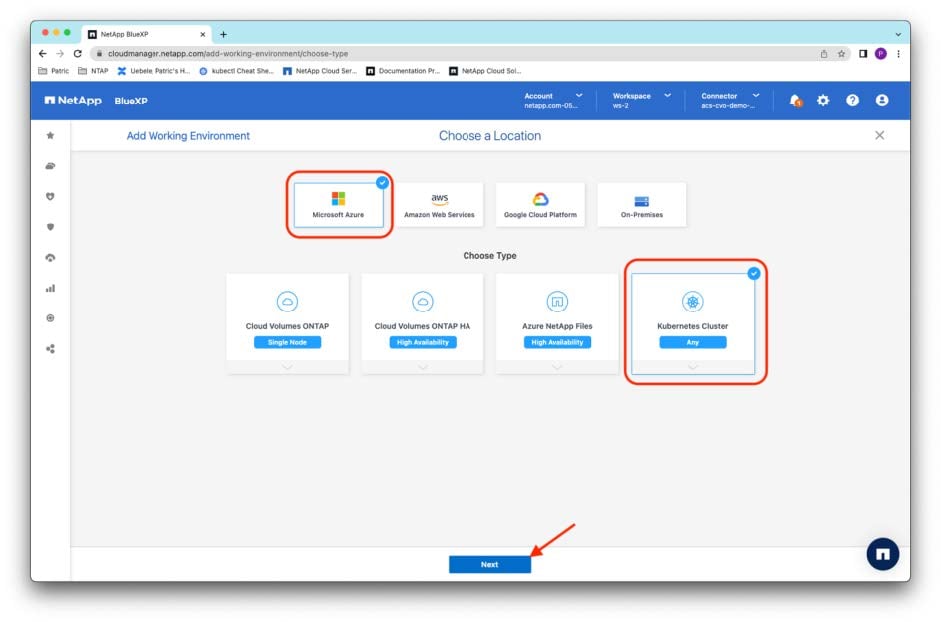The width and height of the screenshot is (941, 622).
Task: Expand details chevron under Cloud Volumes ONTAP
Action: [287, 366]
